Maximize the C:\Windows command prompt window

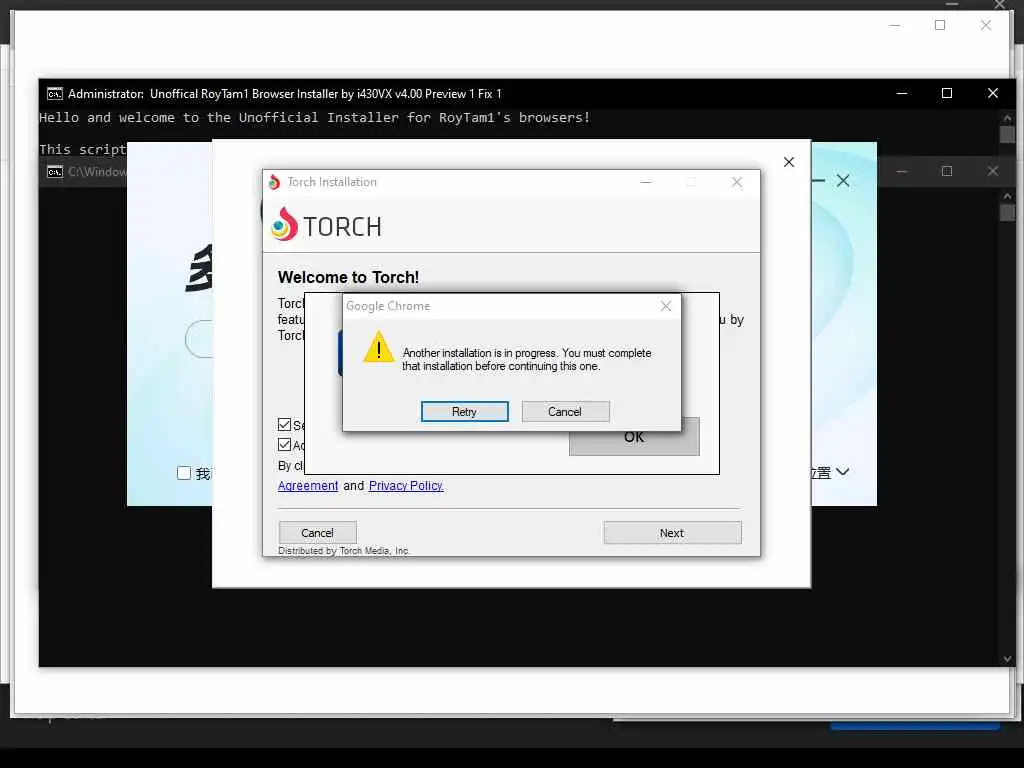point(947,171)
